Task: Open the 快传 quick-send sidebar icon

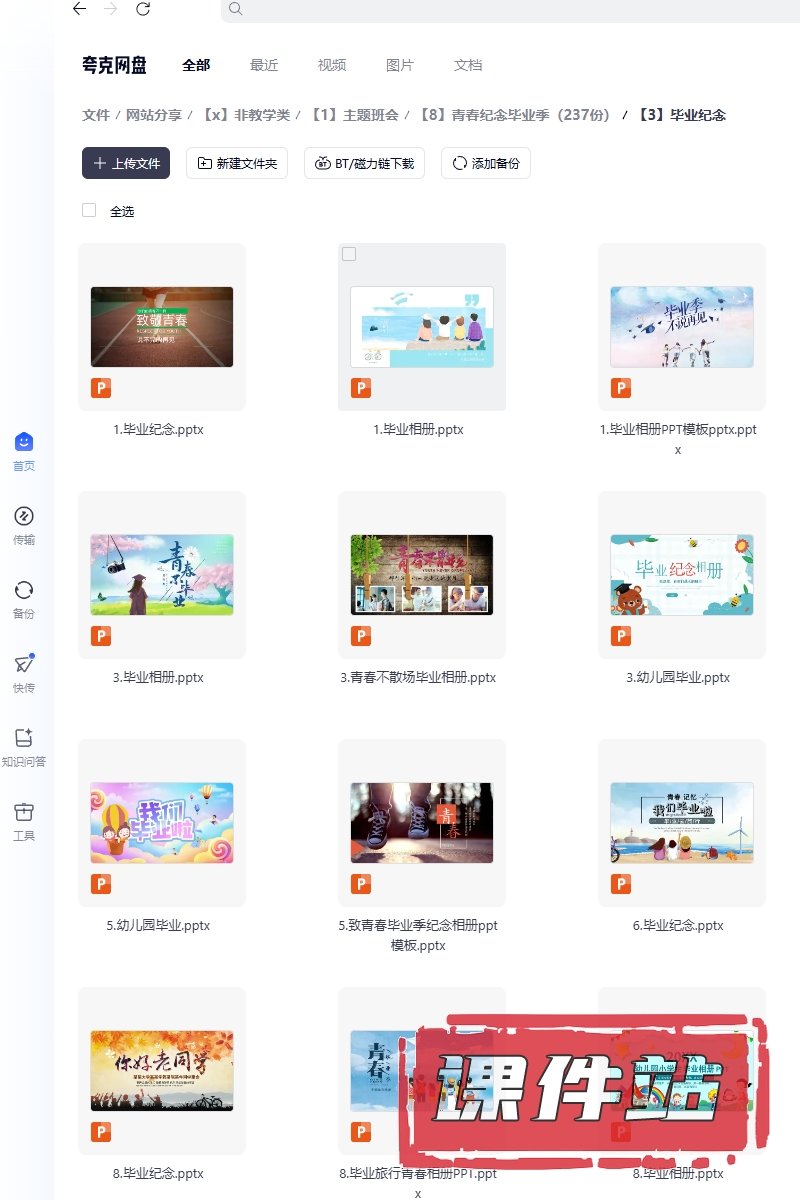Action: tap(24, 664)
